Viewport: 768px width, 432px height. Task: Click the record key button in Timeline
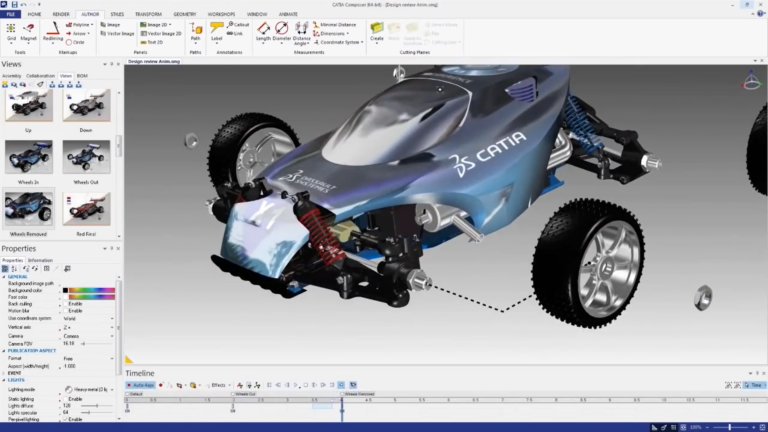point(161,385)
